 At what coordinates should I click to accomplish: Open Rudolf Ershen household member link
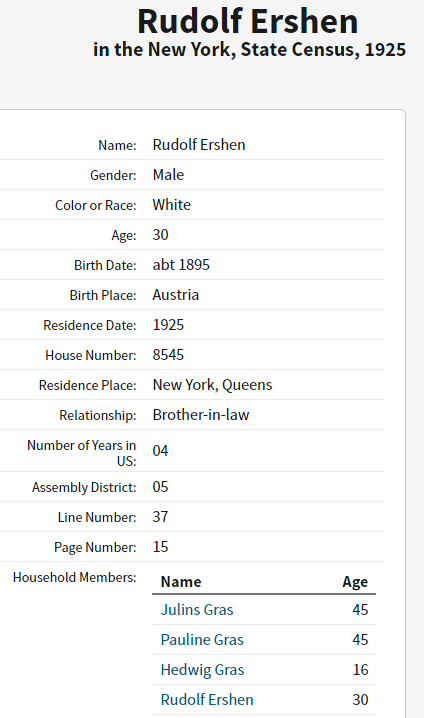(207, 700)
